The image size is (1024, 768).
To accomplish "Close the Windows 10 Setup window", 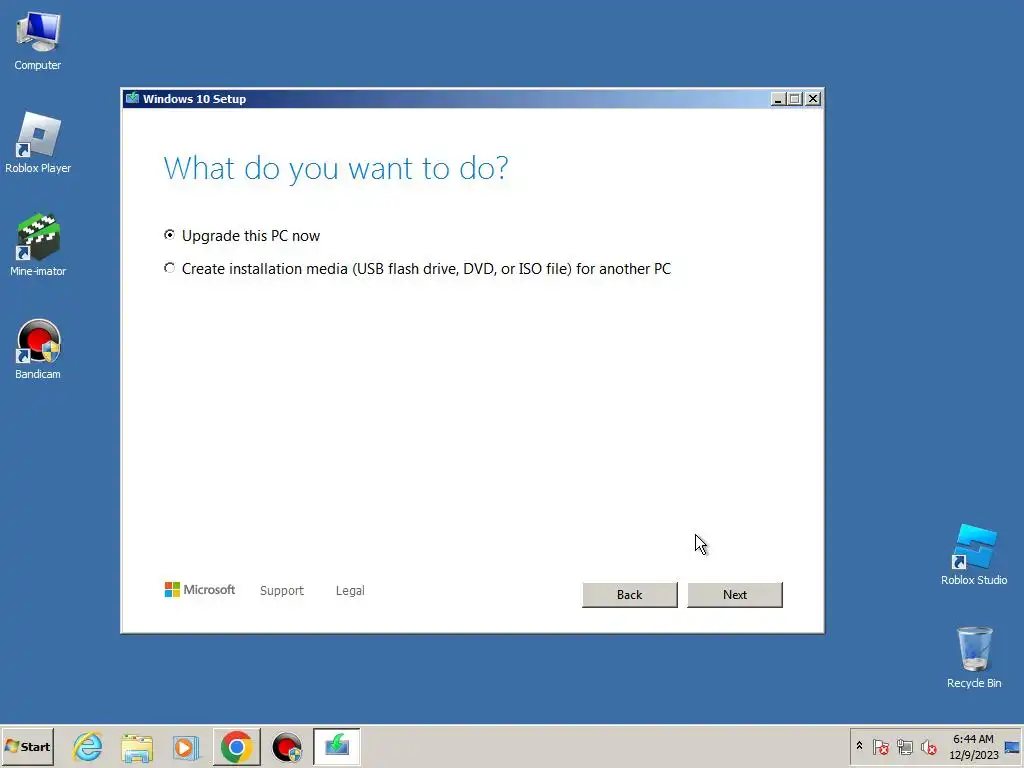I will tap(813, 99).
